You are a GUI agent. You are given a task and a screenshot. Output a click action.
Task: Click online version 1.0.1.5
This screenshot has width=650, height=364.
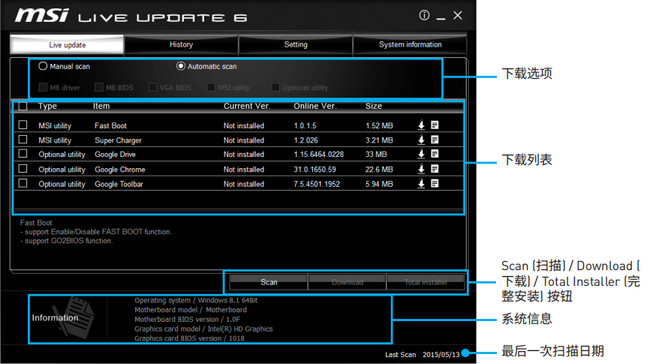pyautogui.click(x=305, y=126)
